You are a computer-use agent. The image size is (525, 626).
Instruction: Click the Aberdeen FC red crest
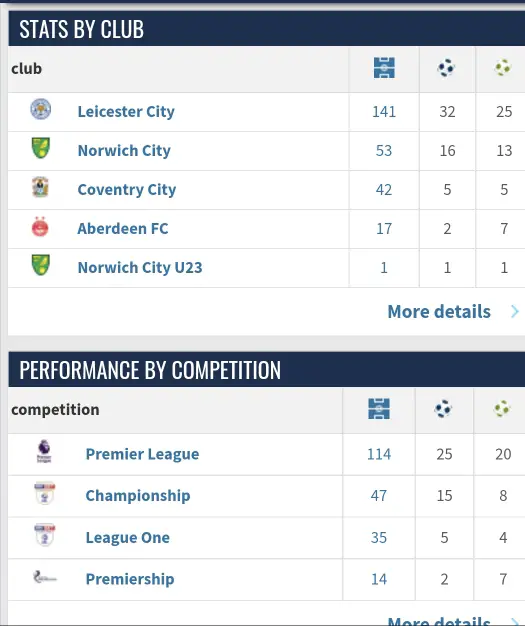(40, 227)
